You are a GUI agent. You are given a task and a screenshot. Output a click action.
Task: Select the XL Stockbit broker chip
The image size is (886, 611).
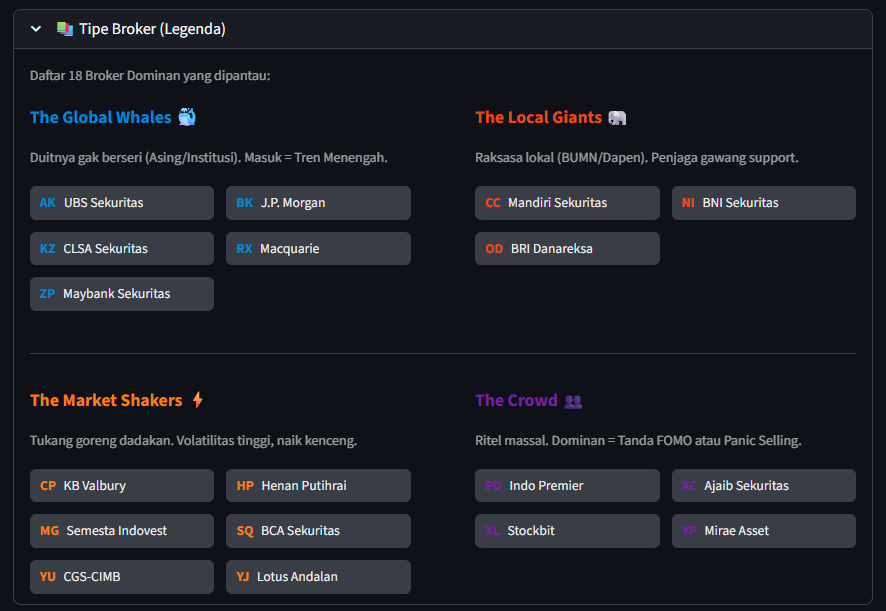[567, 531]
